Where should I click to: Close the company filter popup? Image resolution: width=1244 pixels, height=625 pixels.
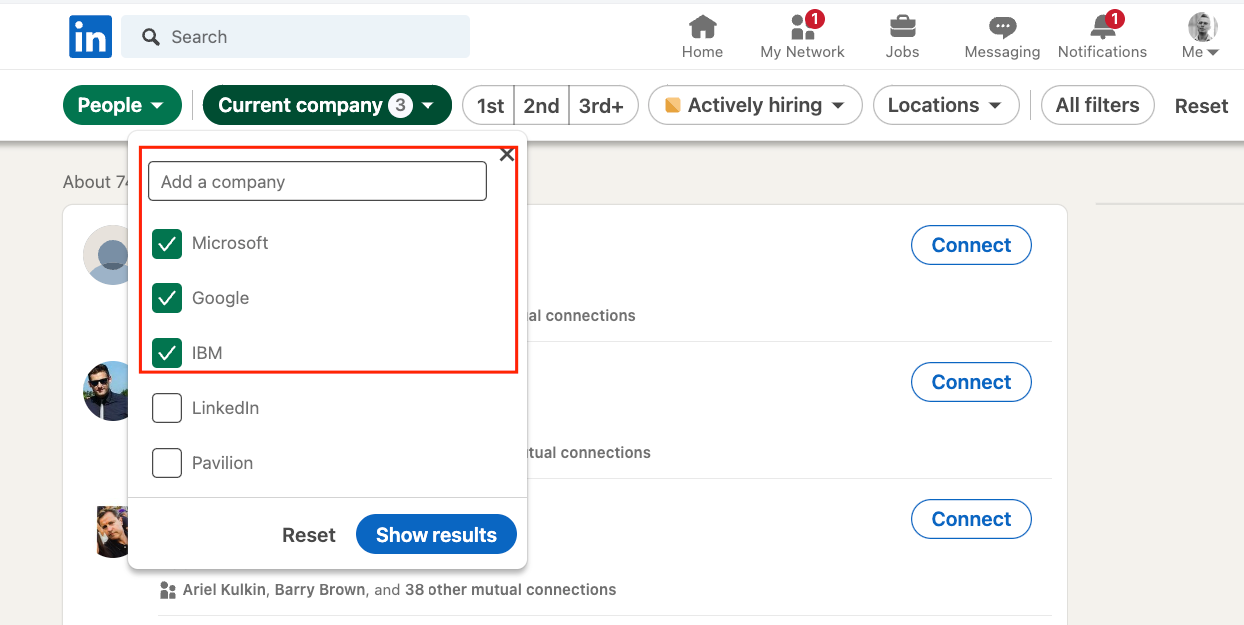point(507,154)
